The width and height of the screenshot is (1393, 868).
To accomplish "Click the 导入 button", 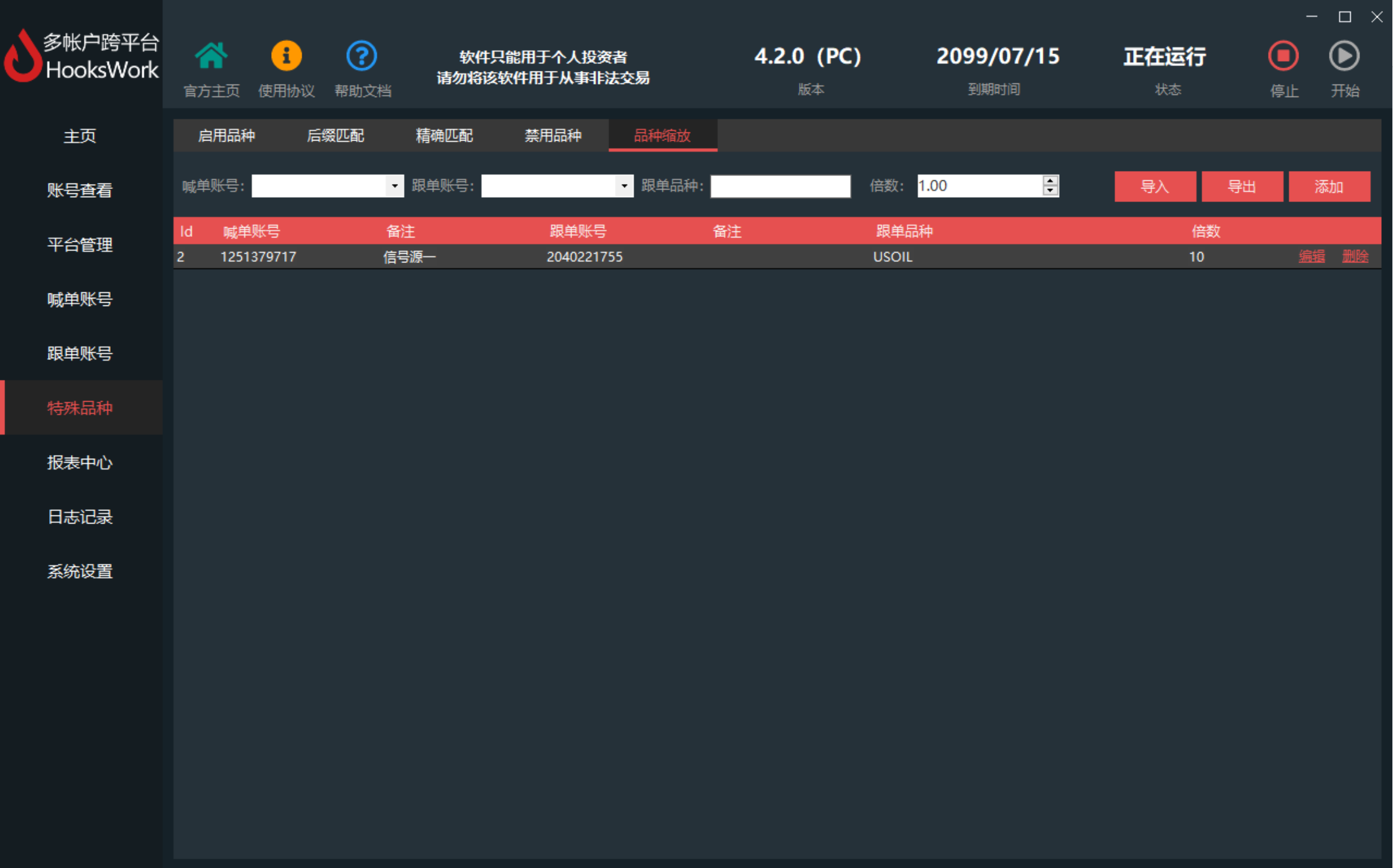I will coord(1155,187).
